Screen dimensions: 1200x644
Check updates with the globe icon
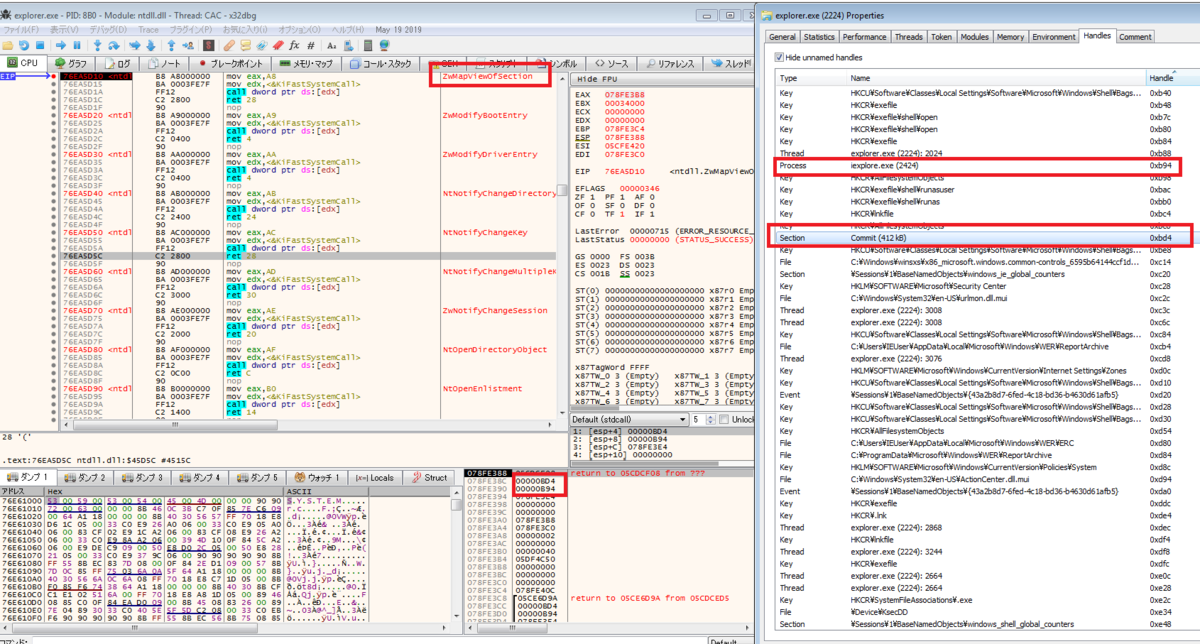click(x=382, y=45)
